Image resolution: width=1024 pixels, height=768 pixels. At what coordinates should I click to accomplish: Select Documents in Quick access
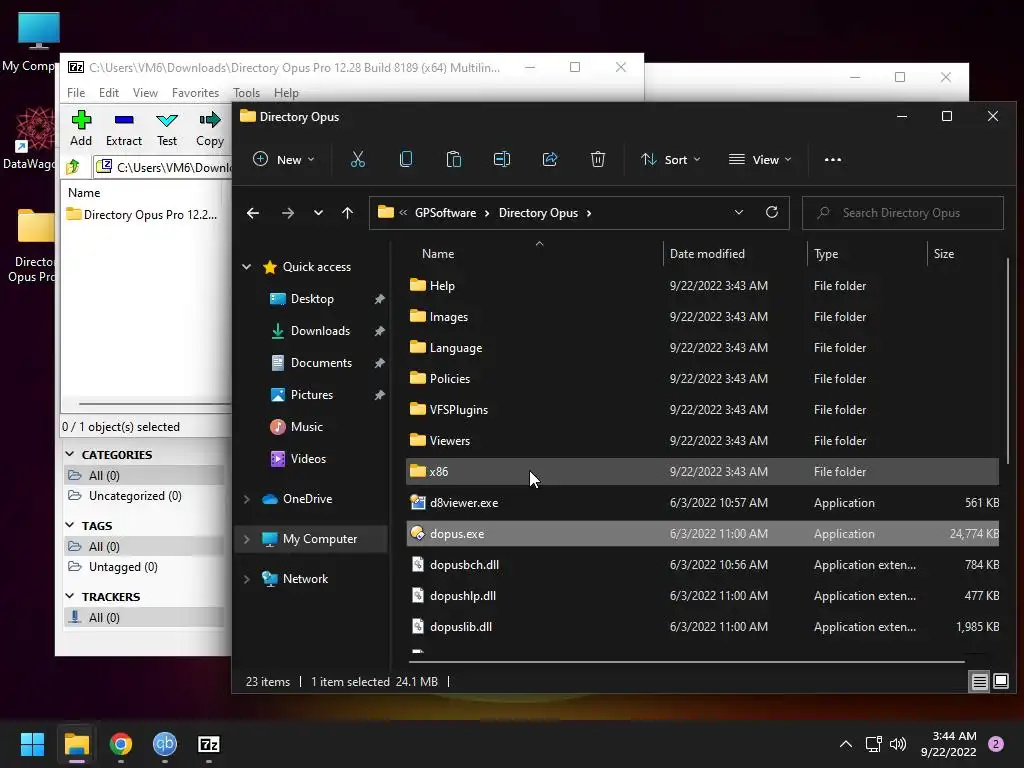[x=321, y=363]
